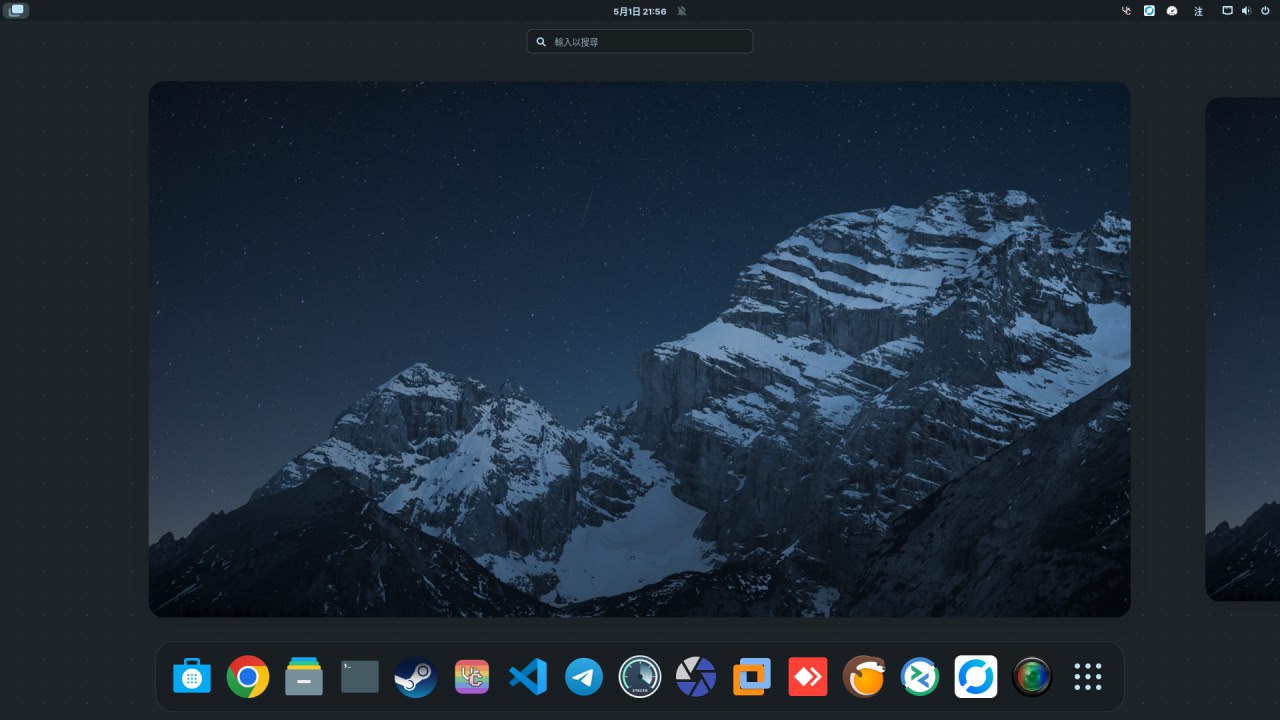This screenshot has height=720, width=1280.
Task: Open the software store bag icon
Action: tap(192, 677)
